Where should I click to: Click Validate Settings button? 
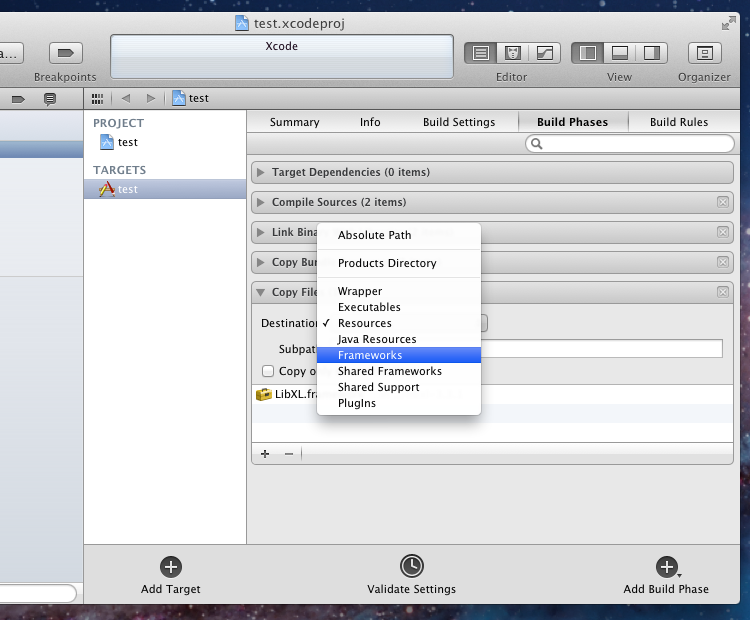point(411,575)
